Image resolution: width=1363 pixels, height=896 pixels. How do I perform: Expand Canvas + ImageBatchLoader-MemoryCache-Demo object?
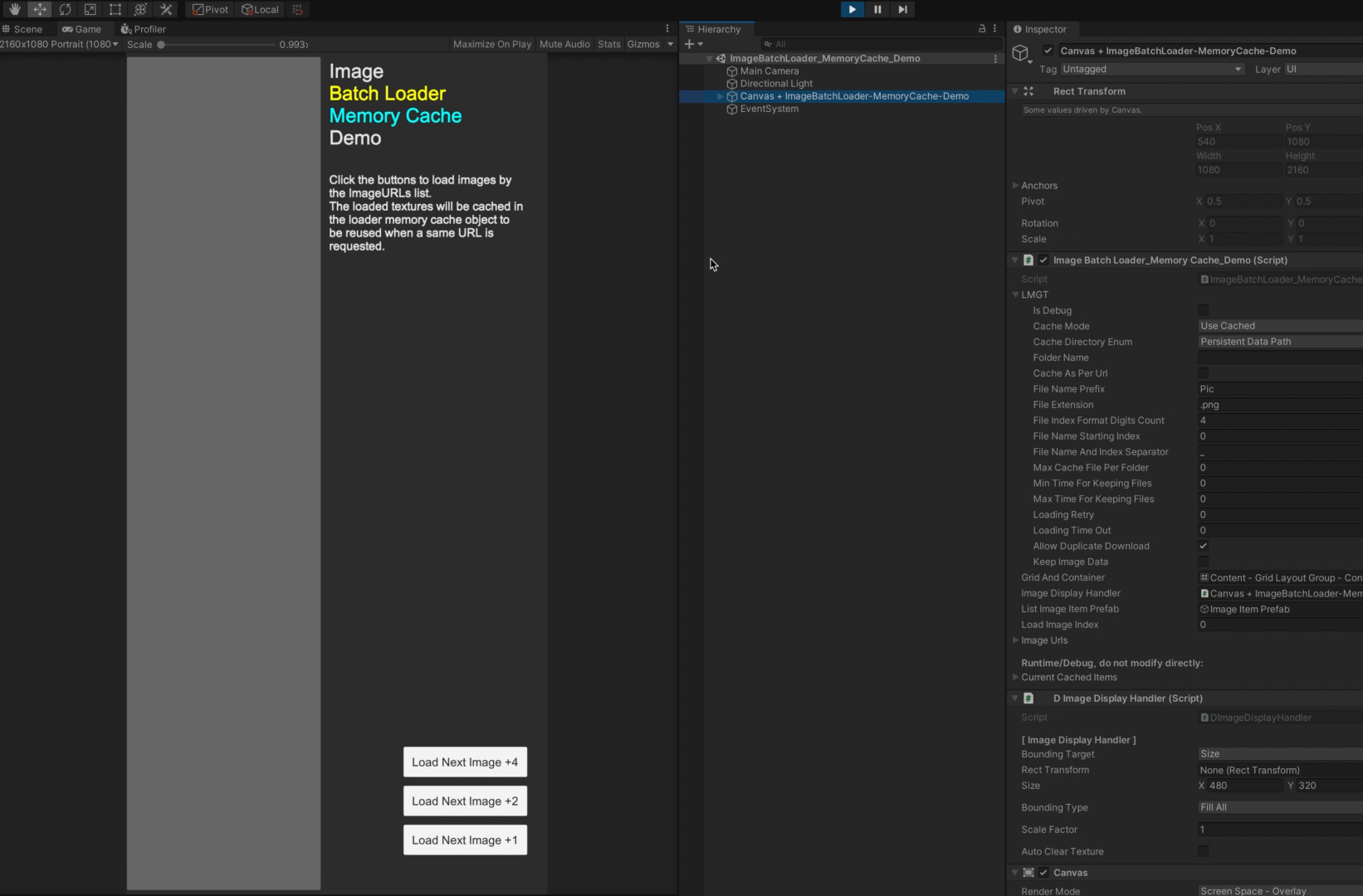(720, 96)
